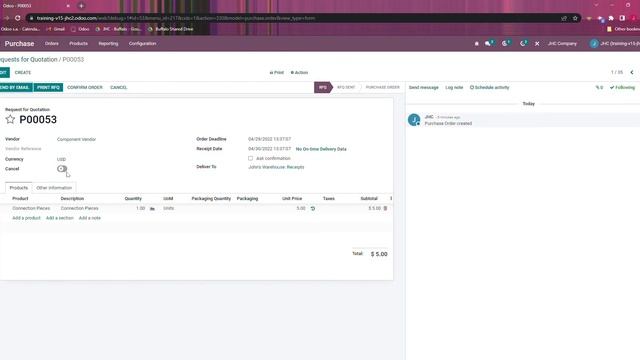640x360 pixels.
Task: Open the Buffalo Shared Drive bookmark
Action: tap(171, 29)
